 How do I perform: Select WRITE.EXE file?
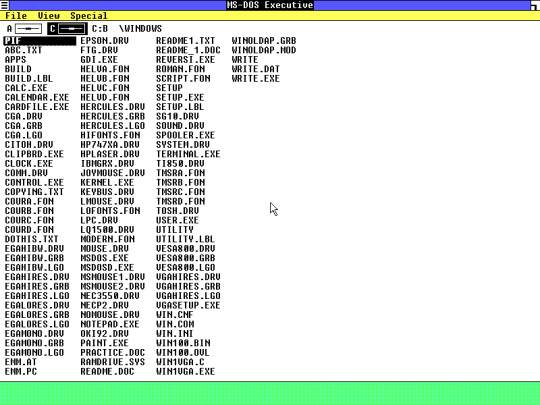tap(256, 79)
